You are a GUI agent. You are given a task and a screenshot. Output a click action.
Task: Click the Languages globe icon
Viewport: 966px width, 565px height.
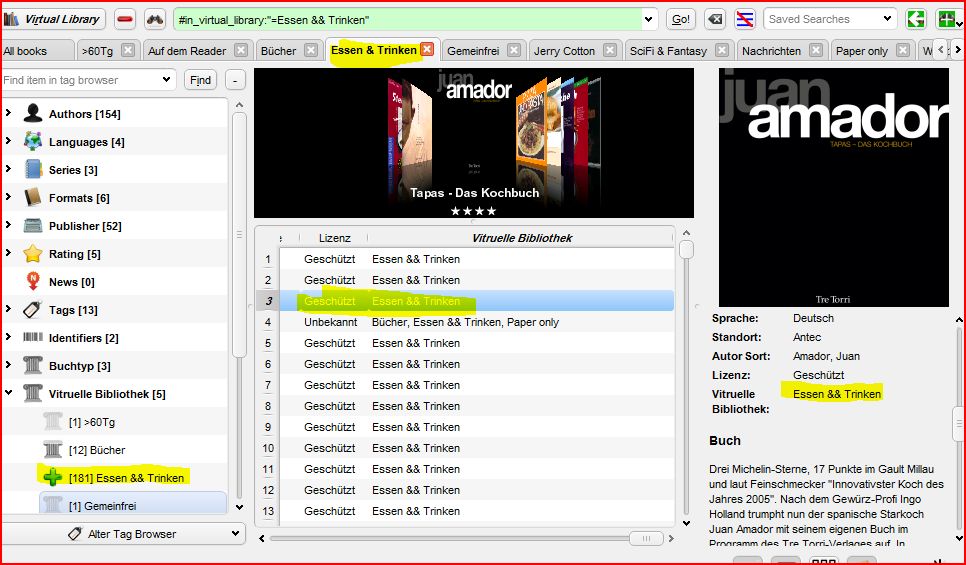click(33, 142)
